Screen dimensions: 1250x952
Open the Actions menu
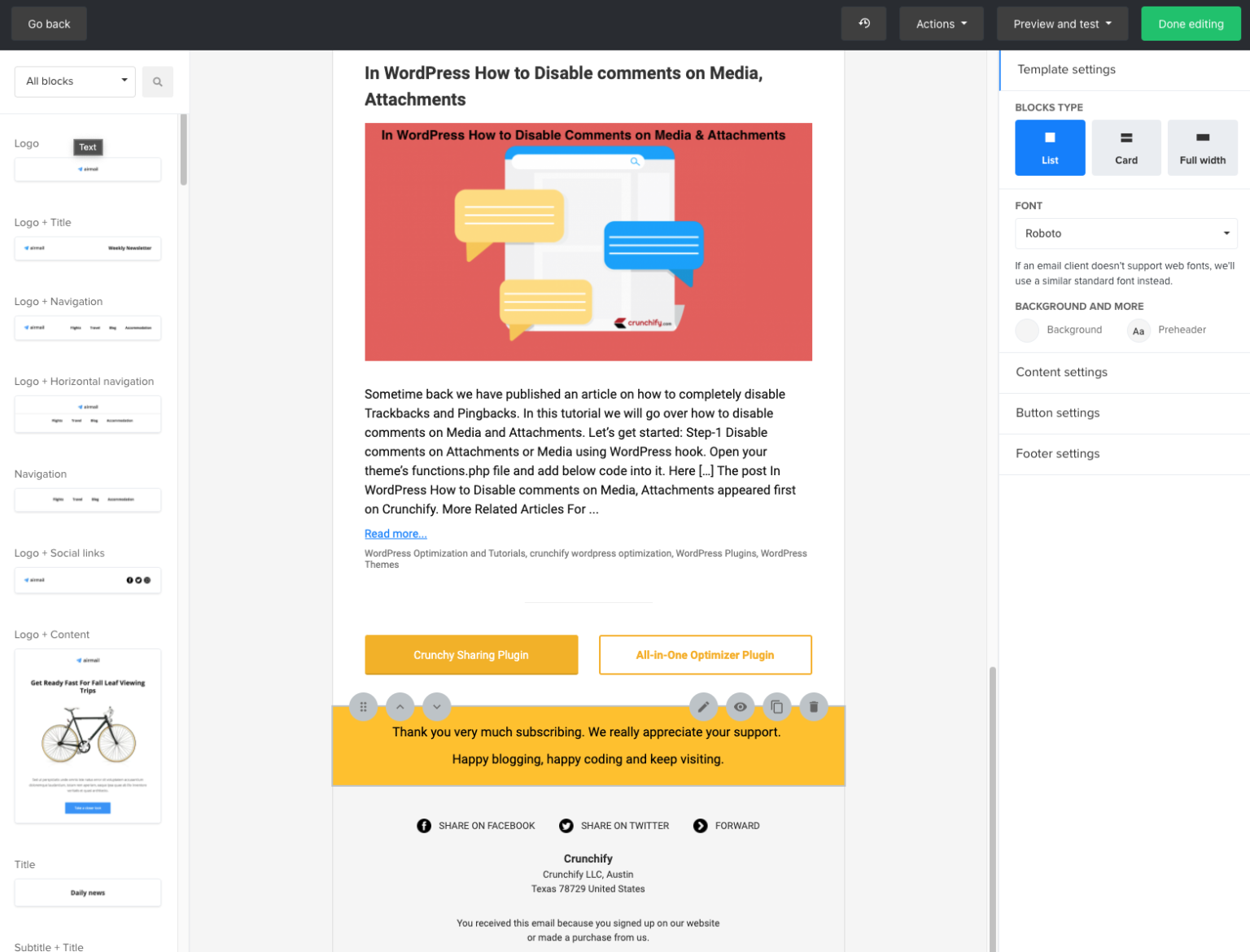click(941, 23)
